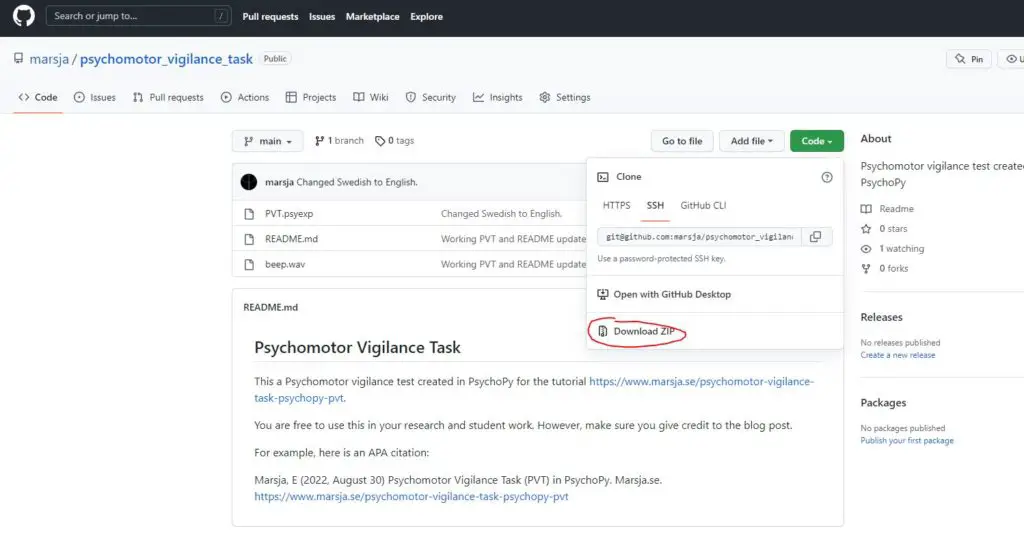Open the marsja owner link
1024x548 pixels.
[x=49, y=59]
